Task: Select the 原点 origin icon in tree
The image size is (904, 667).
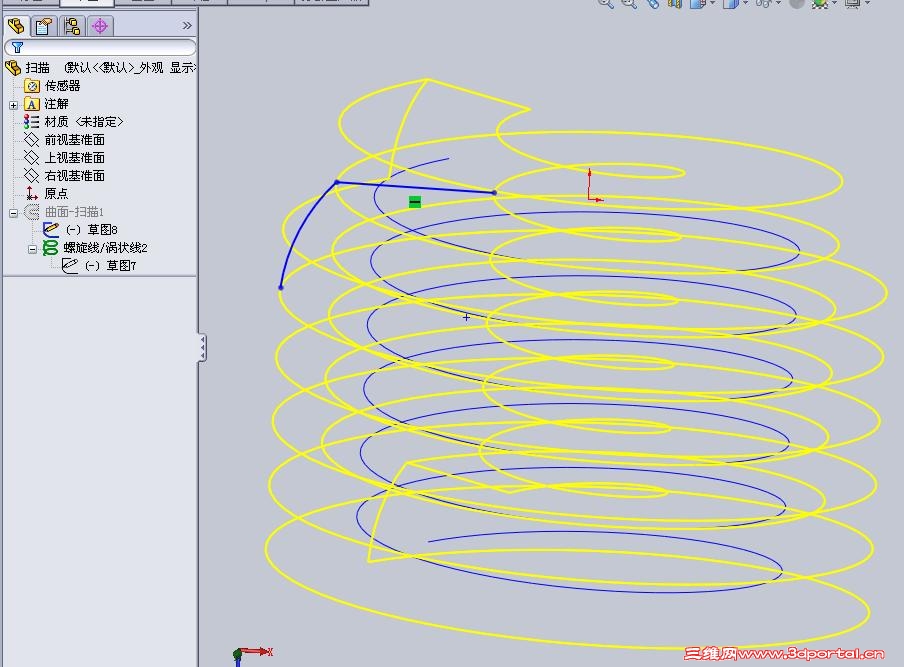Action: [31, 193]
